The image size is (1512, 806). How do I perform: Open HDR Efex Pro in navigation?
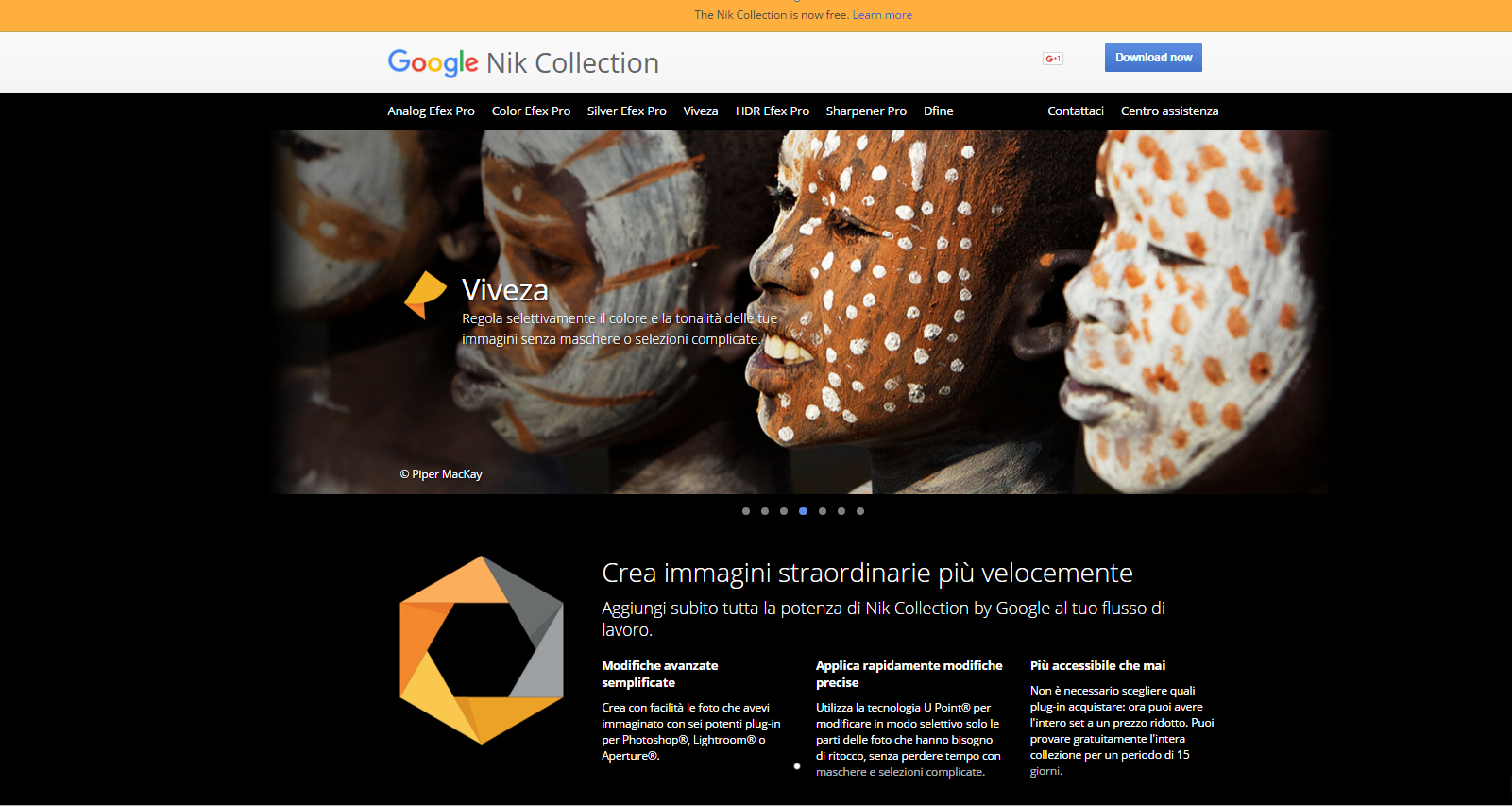(773, 111)
